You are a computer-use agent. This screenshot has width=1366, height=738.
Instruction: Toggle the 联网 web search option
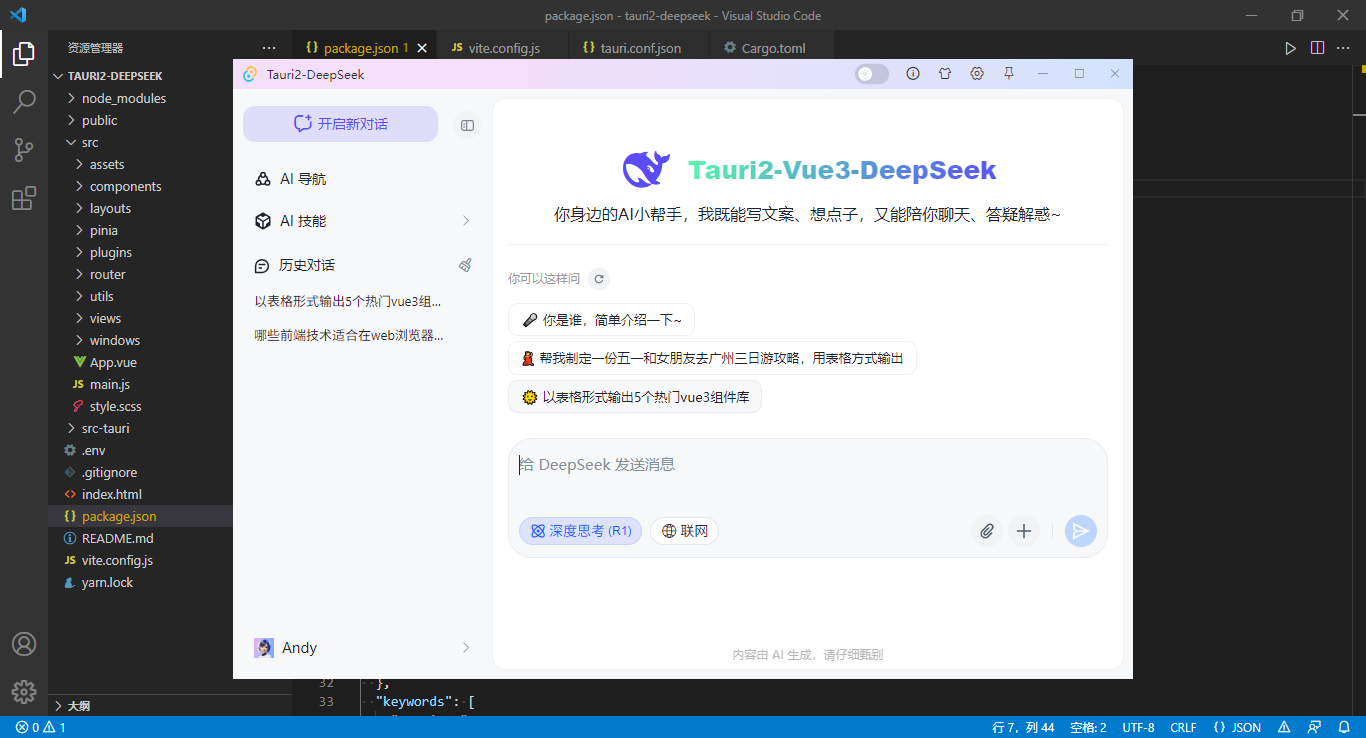click(x=685, y=531)
